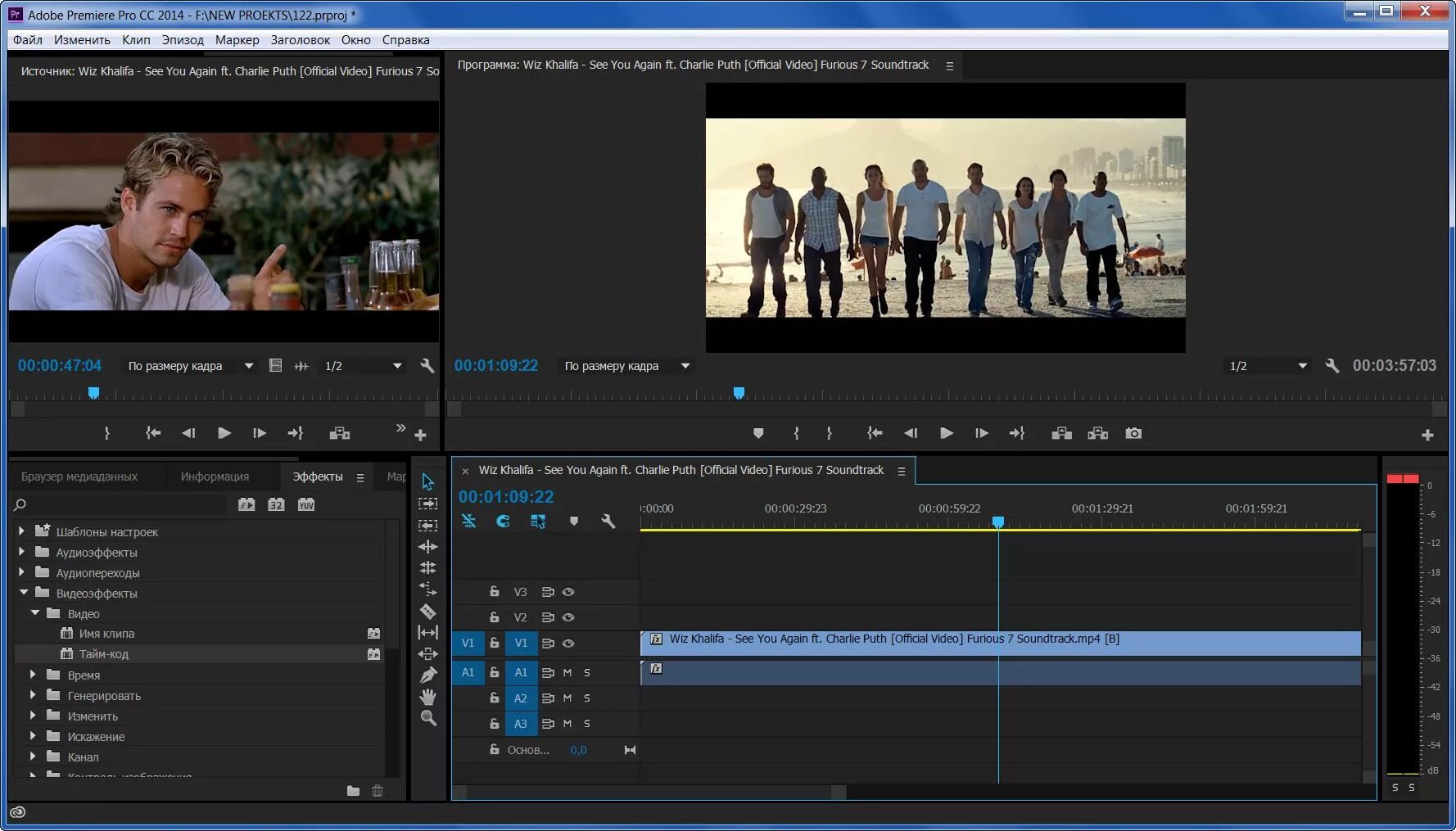Select the Slide tool

click(427, 653)
